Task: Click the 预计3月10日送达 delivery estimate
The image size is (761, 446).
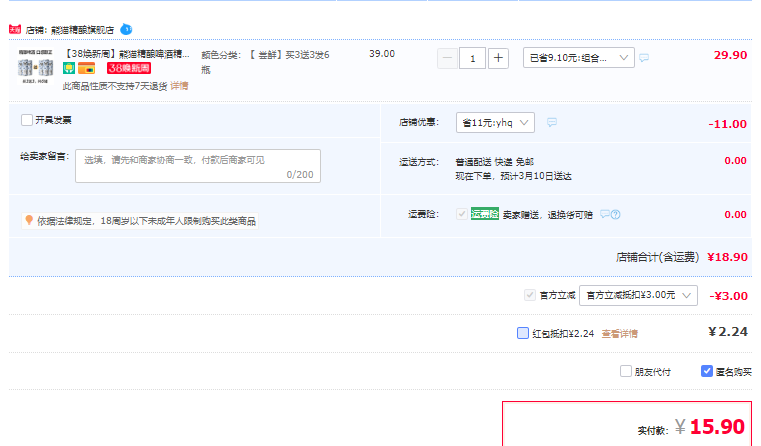Action: [536, 176]
